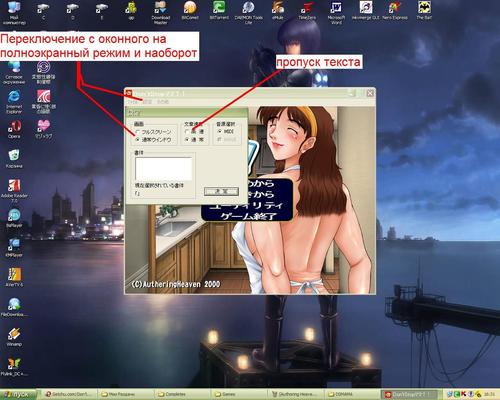Open the pink heart Japanese game icon
This screenshot has width=500, height=400.
click(x=44, y=129)
